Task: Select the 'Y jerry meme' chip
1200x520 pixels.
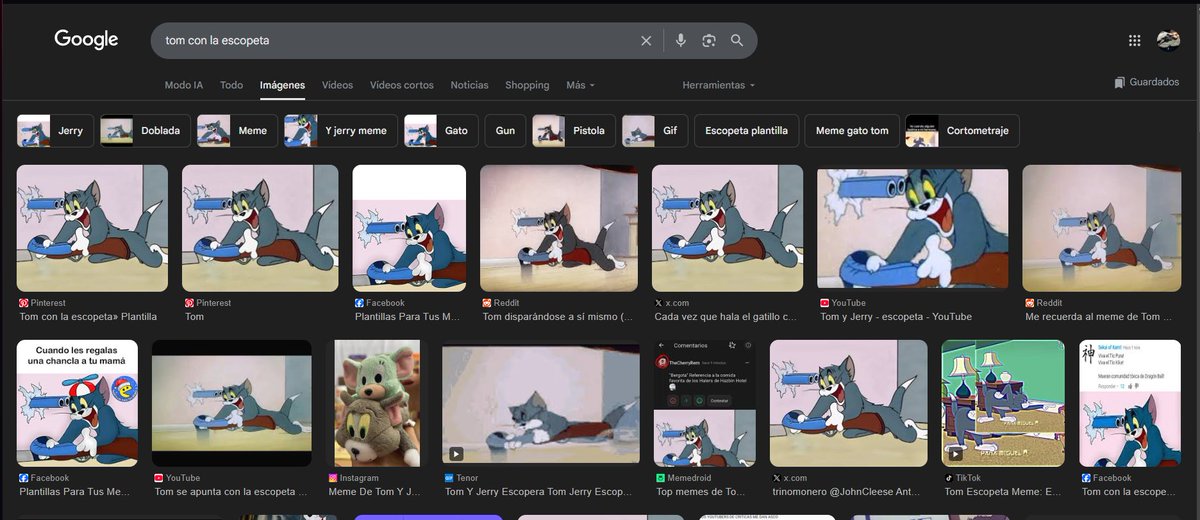Action: pos(341,131)
